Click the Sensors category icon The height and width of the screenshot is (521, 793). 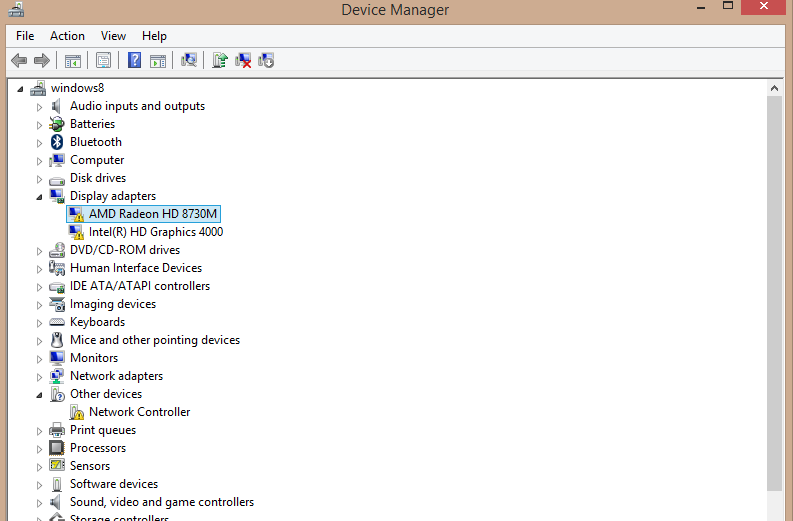tap(57, 466)
